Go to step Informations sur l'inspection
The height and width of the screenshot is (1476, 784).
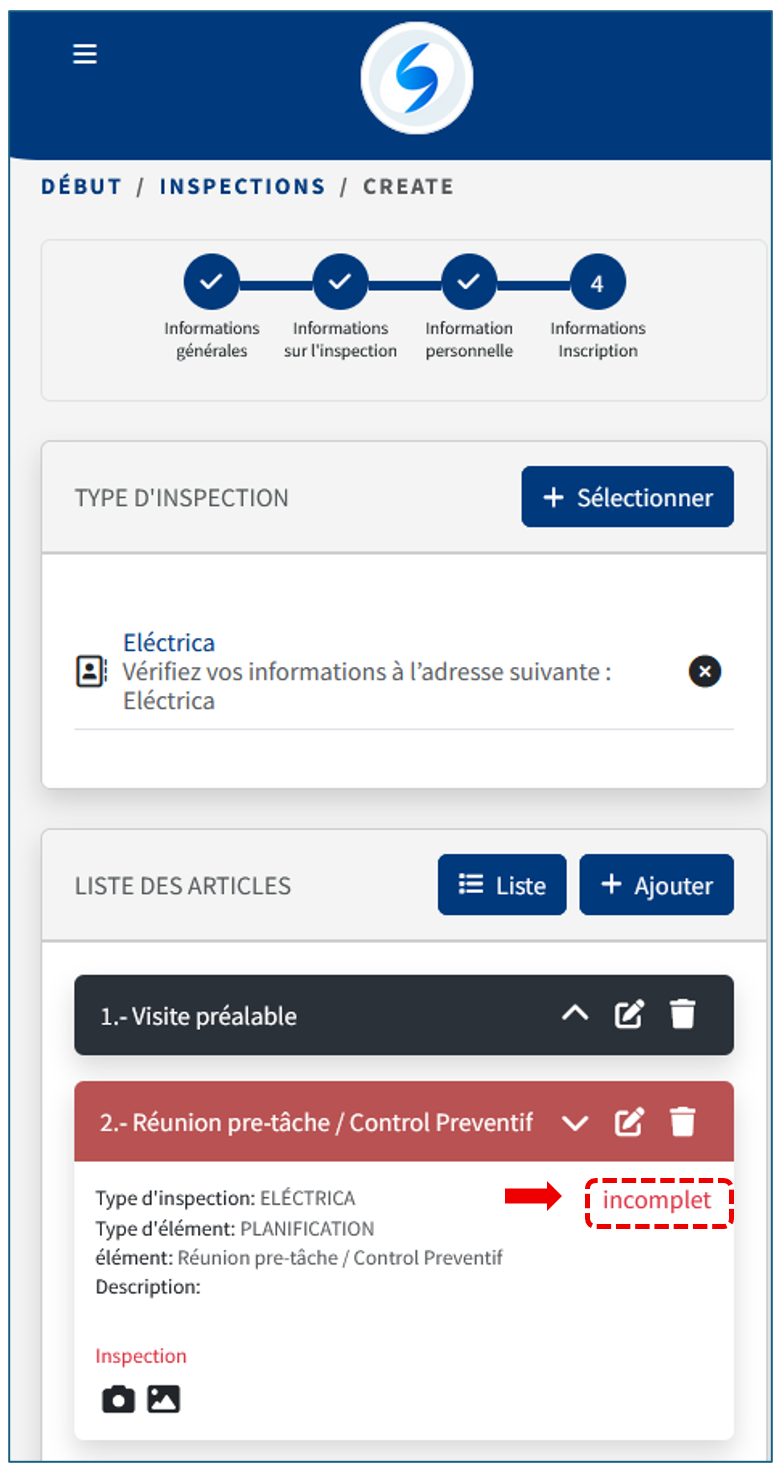340,283
